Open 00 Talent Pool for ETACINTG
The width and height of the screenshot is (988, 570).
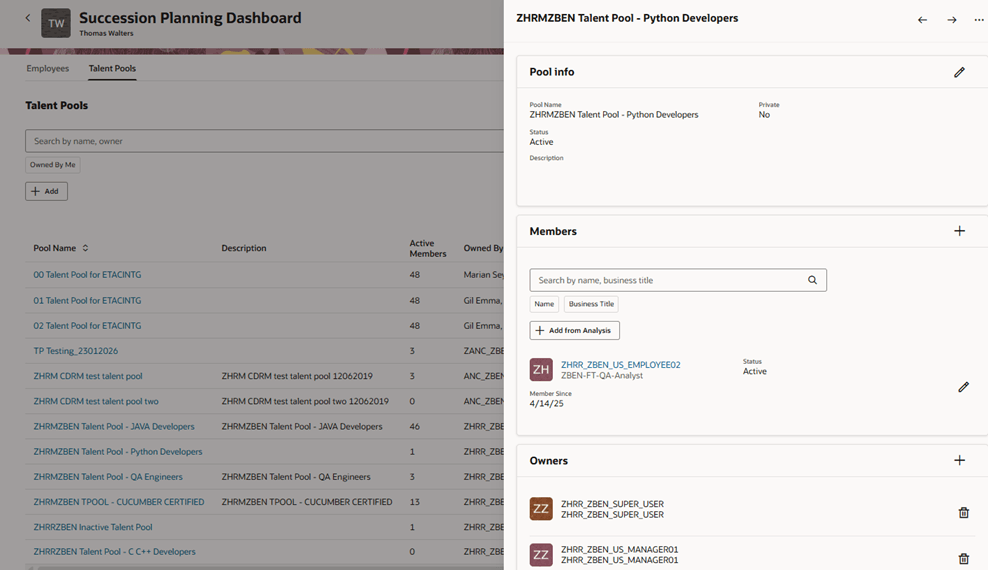coord(87,275)
